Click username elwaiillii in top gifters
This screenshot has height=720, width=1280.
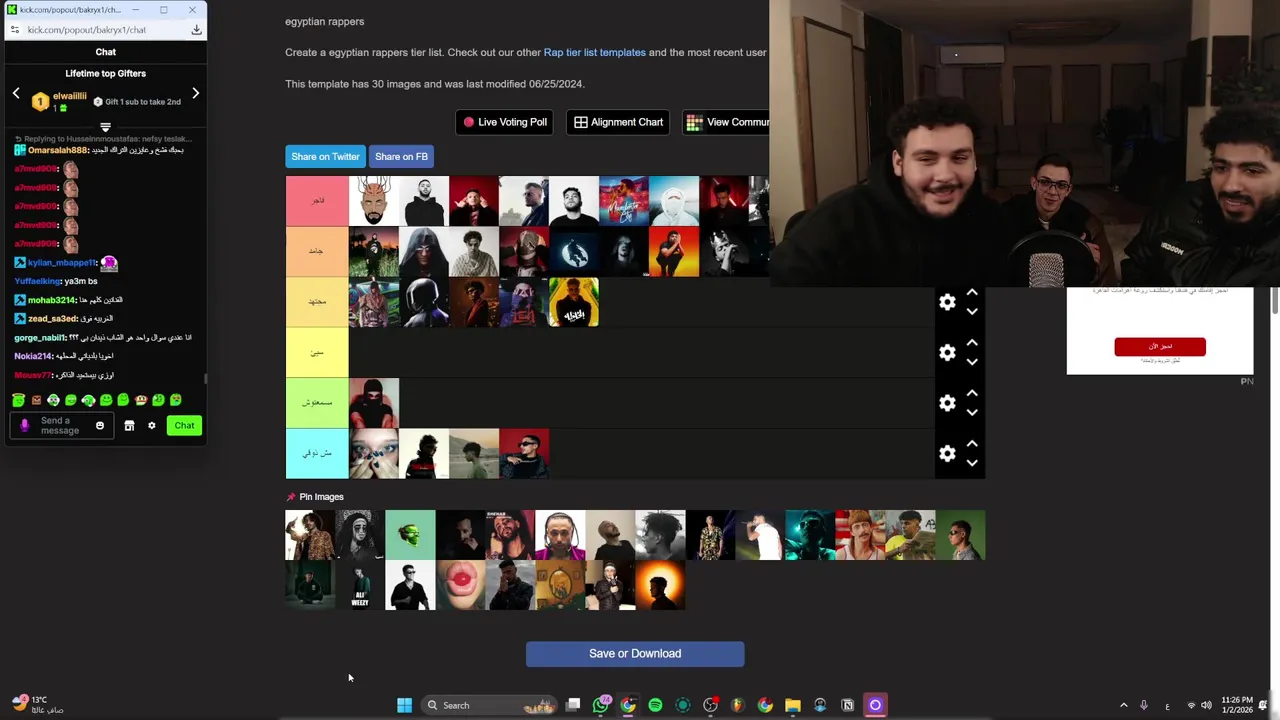click(70, 96)
